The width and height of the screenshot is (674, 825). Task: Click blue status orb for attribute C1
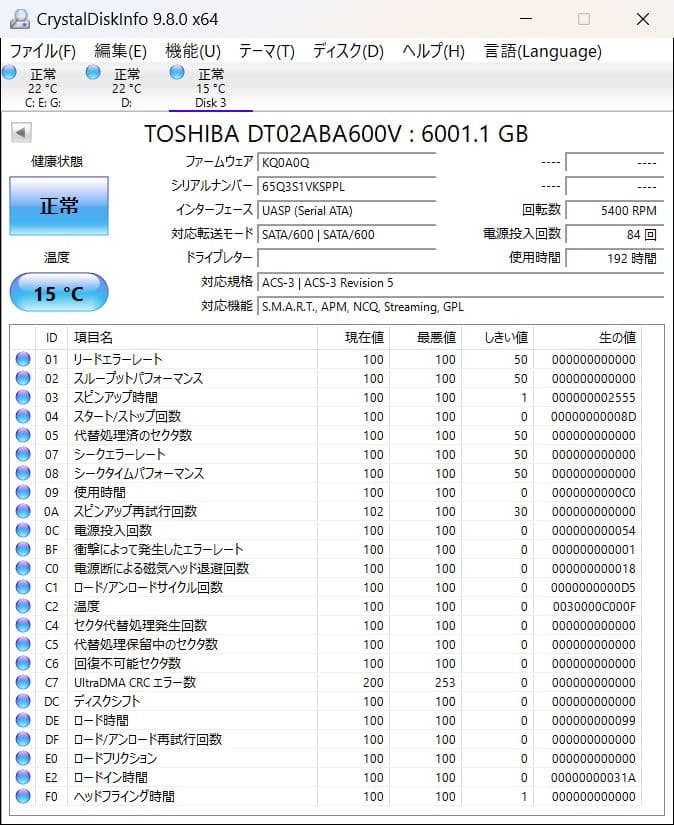pyautogui.click(x=23, y=587)
